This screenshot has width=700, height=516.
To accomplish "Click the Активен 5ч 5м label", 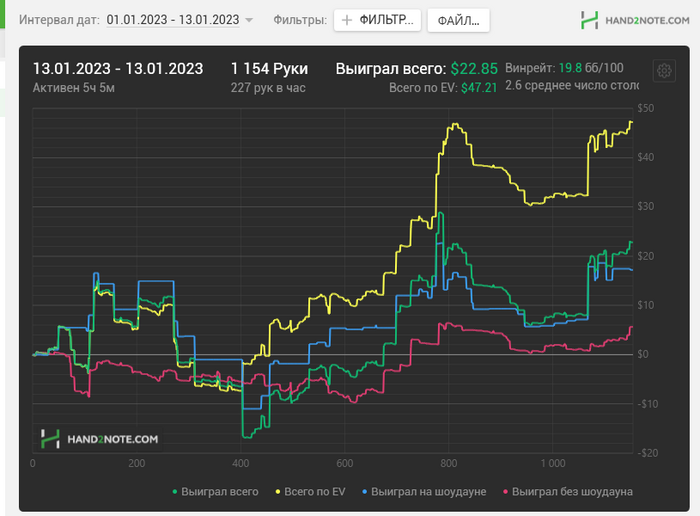I will point(74,88).
